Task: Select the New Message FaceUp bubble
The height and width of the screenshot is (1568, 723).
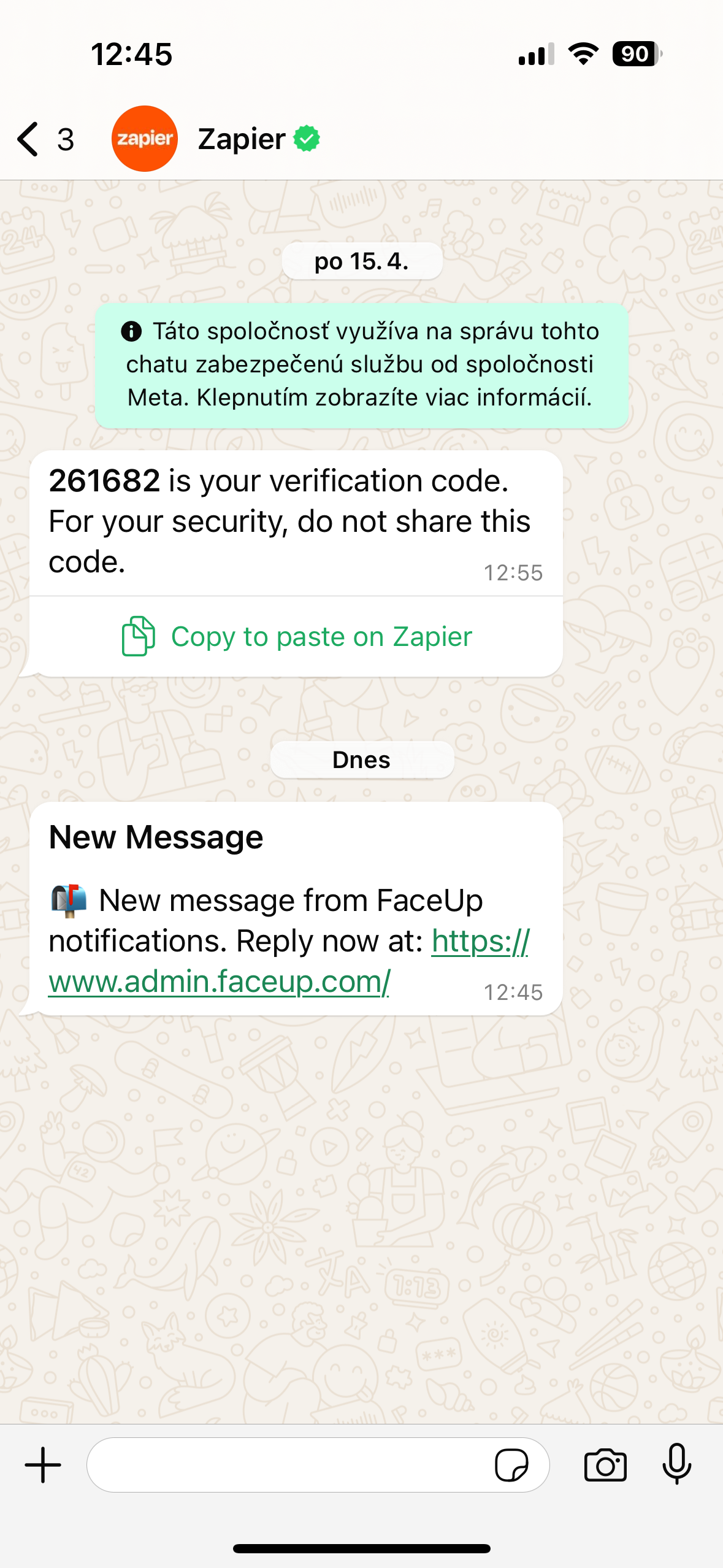Action: point(296,909)
